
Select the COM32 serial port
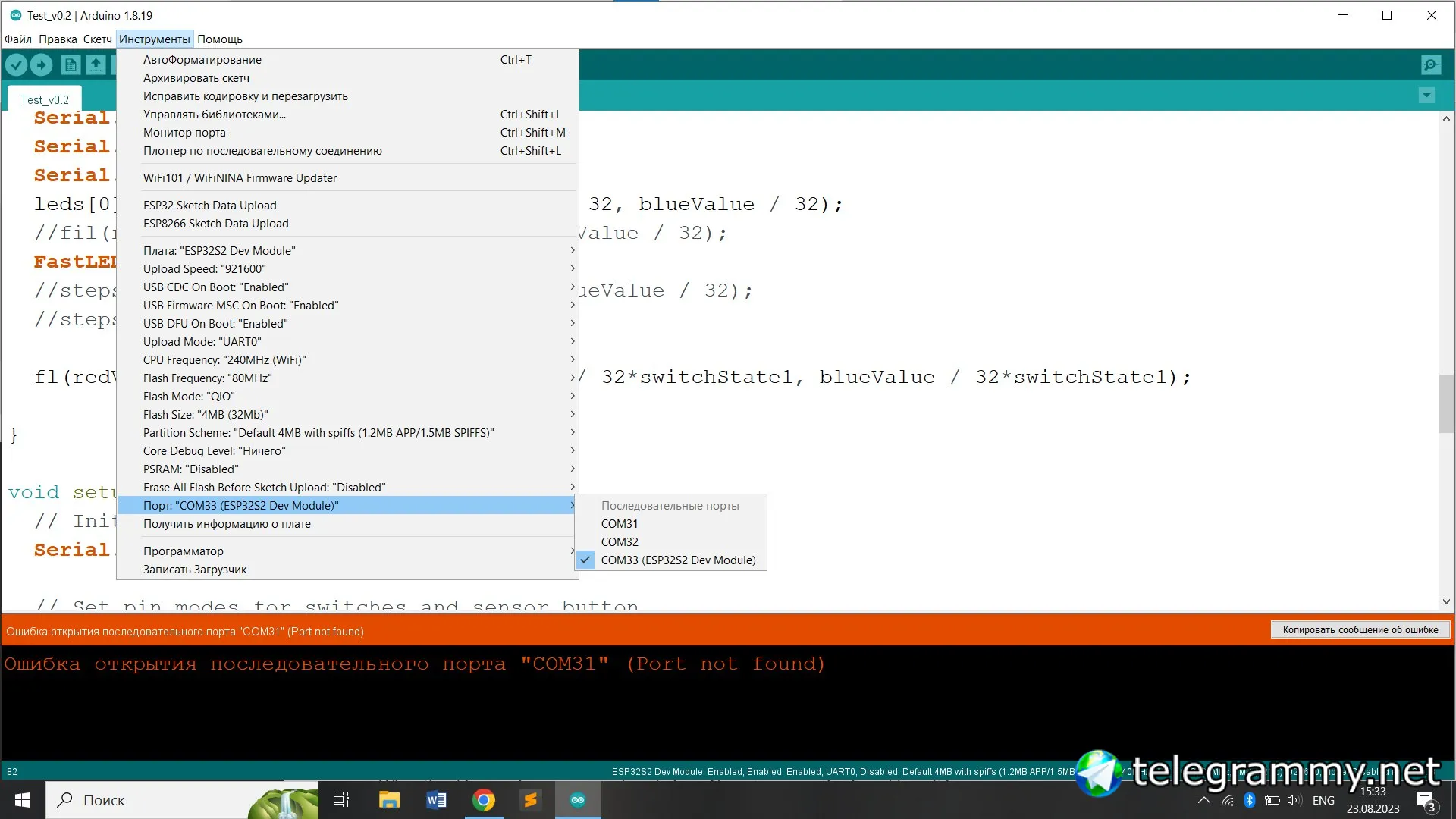click(x=620, y=542)
